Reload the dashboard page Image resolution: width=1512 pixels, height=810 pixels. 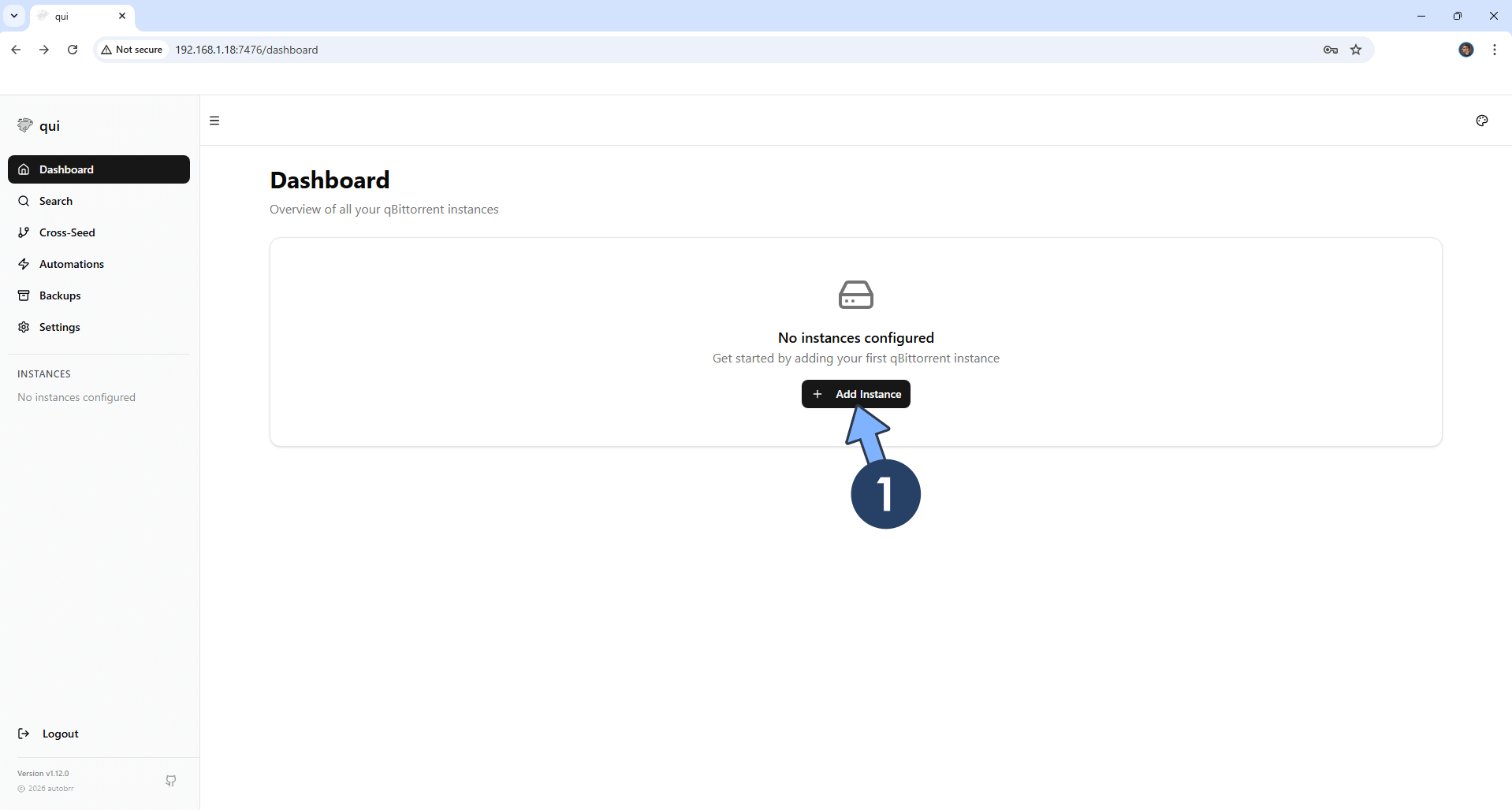pyautogui.click(x=72, y=50)
